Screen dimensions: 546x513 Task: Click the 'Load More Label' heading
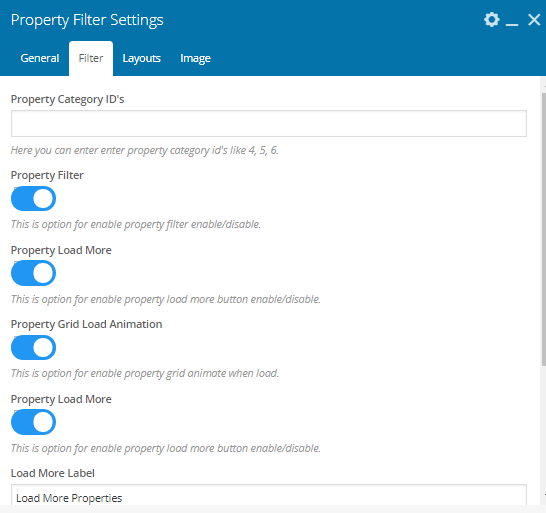coord(53,473)
